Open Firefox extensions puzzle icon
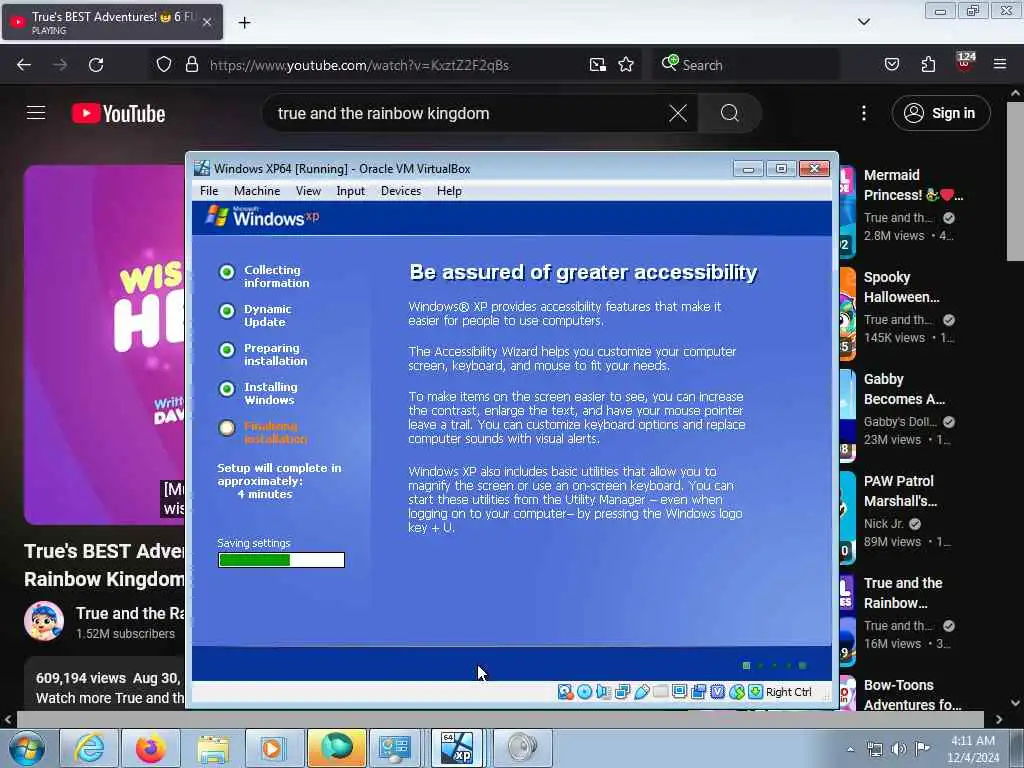The height and width of the screenshot is (768, 1024). tap(928, 64)
